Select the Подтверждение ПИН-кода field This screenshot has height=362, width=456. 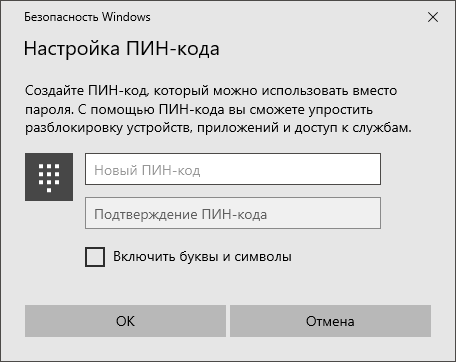(x=233, y=213)
